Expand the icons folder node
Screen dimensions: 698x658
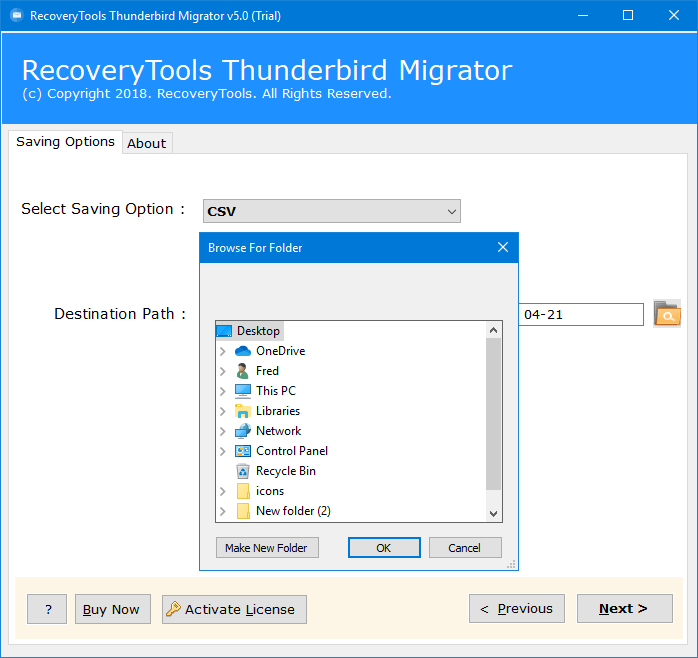pos(223,491)
